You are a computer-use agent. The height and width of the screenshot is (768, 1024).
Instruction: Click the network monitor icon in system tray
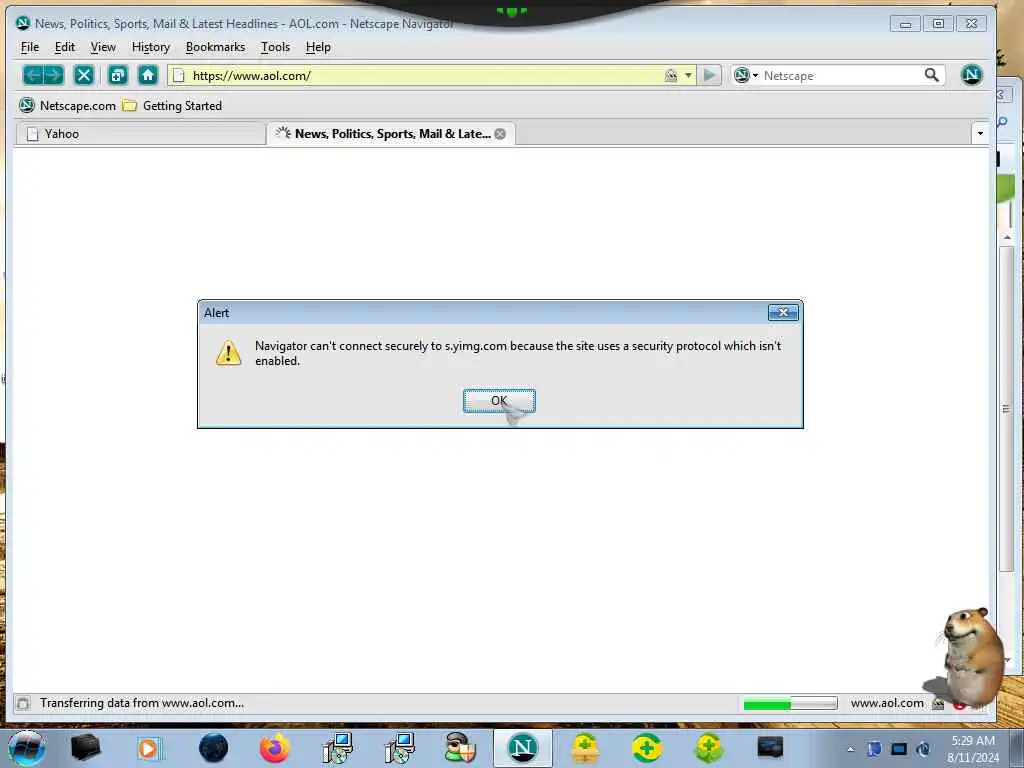pyautogui.click(x=899, y=749)
